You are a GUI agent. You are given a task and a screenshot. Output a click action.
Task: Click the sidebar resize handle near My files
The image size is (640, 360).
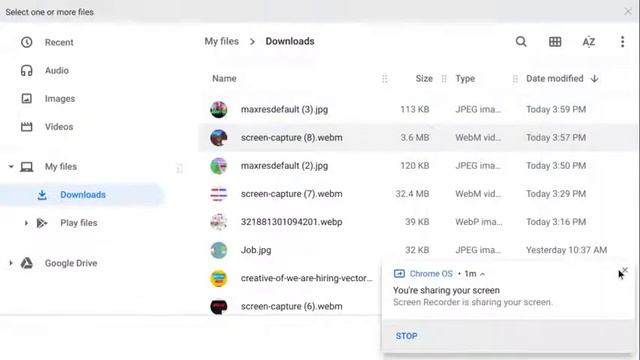[x=180, y=168]
